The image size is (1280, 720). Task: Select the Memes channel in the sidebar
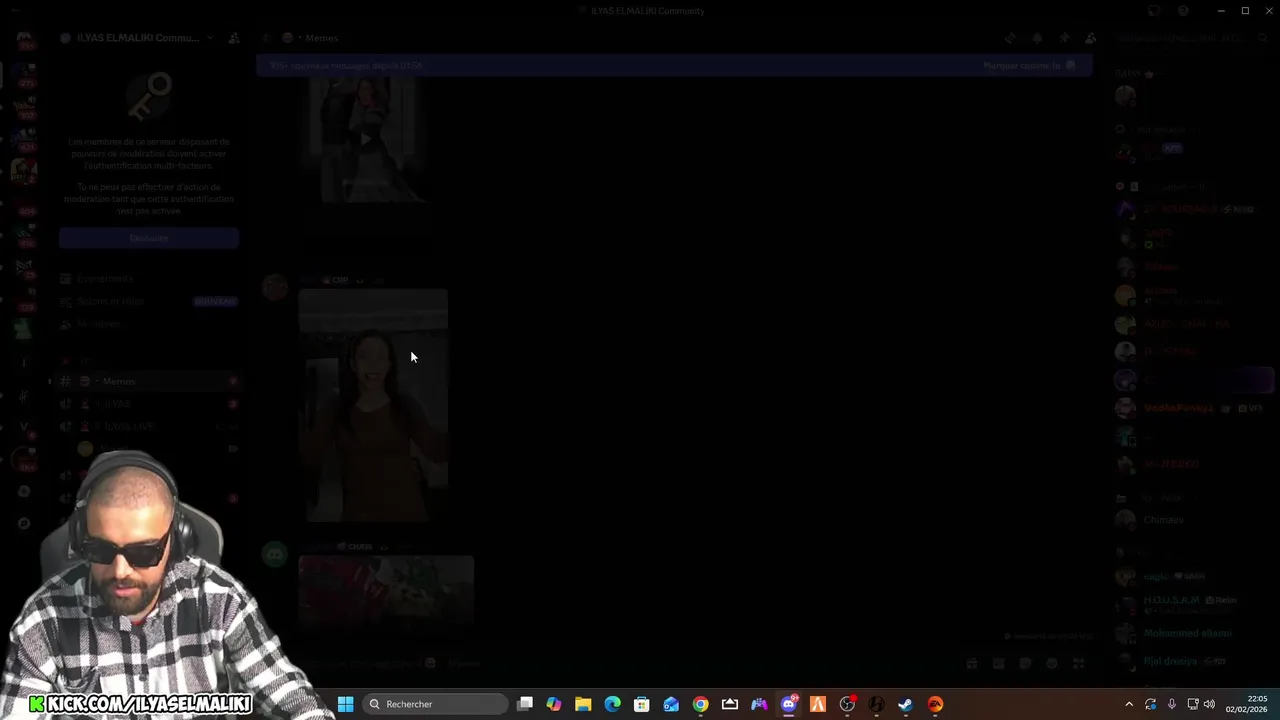pyautogui.click(x=145, y=381)
